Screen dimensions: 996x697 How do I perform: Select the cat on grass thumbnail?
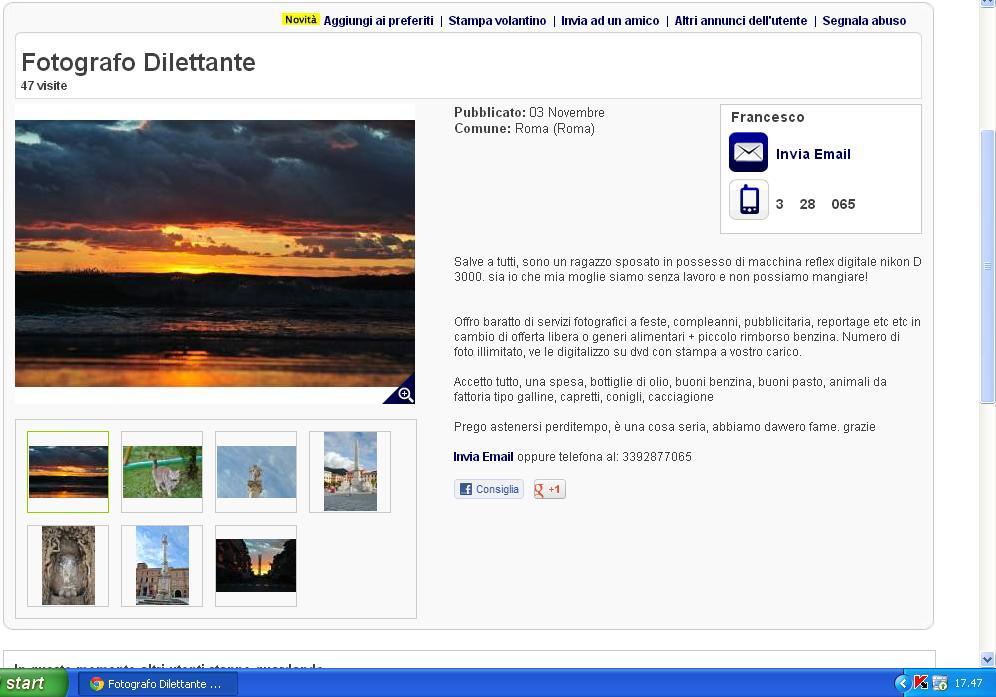pos(162,471)
